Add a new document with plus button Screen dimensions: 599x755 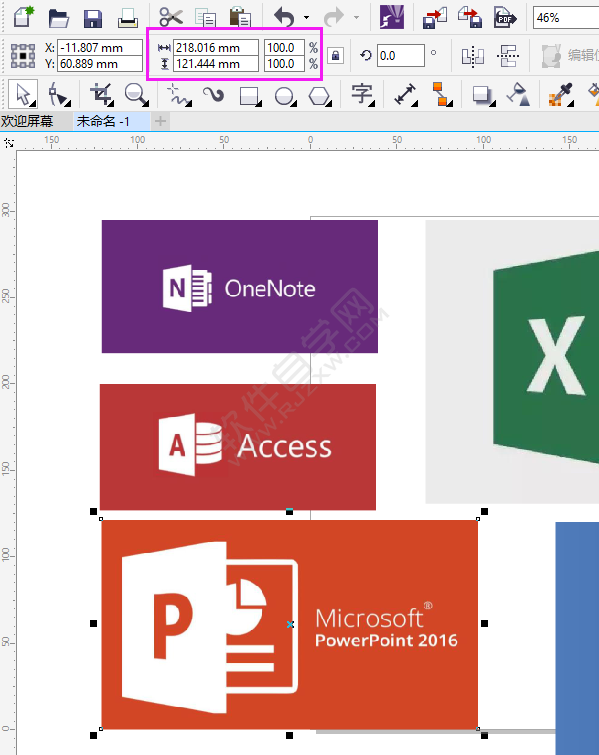point(160,121)
